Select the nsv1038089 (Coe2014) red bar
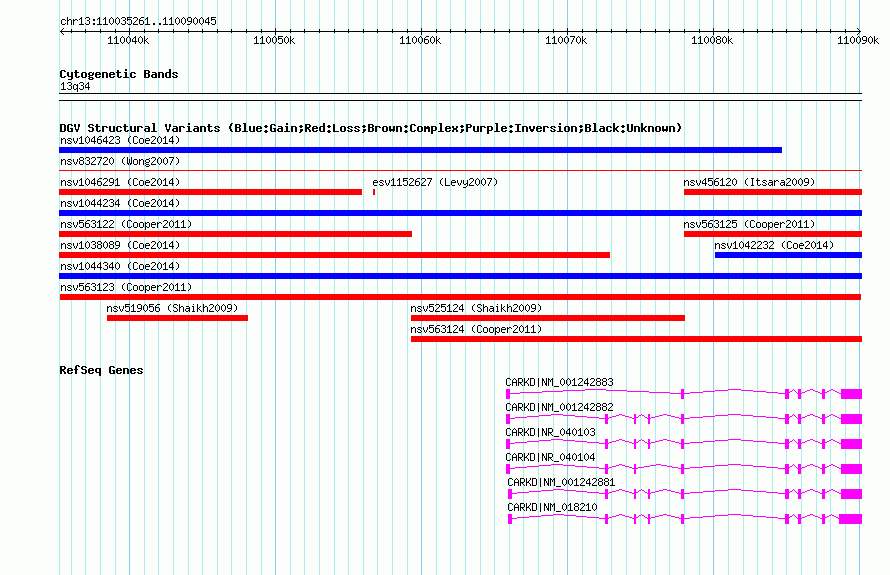Viewport: 890px width, 575px height. pyautogui.click(x=334, y=255)
